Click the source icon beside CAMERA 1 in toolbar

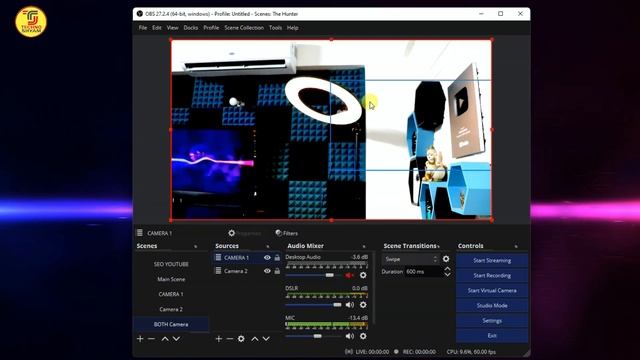pyautogui.click(x=140, y=233)
